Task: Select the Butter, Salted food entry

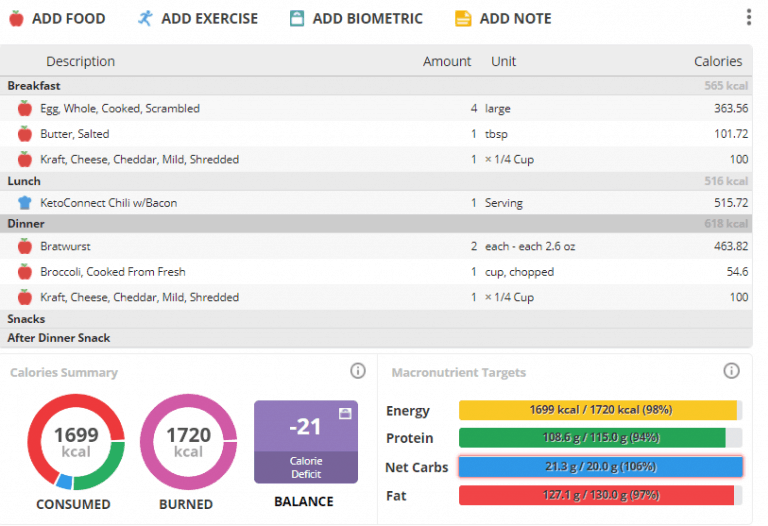Action: pyautogui.click(x=75, y=134)
